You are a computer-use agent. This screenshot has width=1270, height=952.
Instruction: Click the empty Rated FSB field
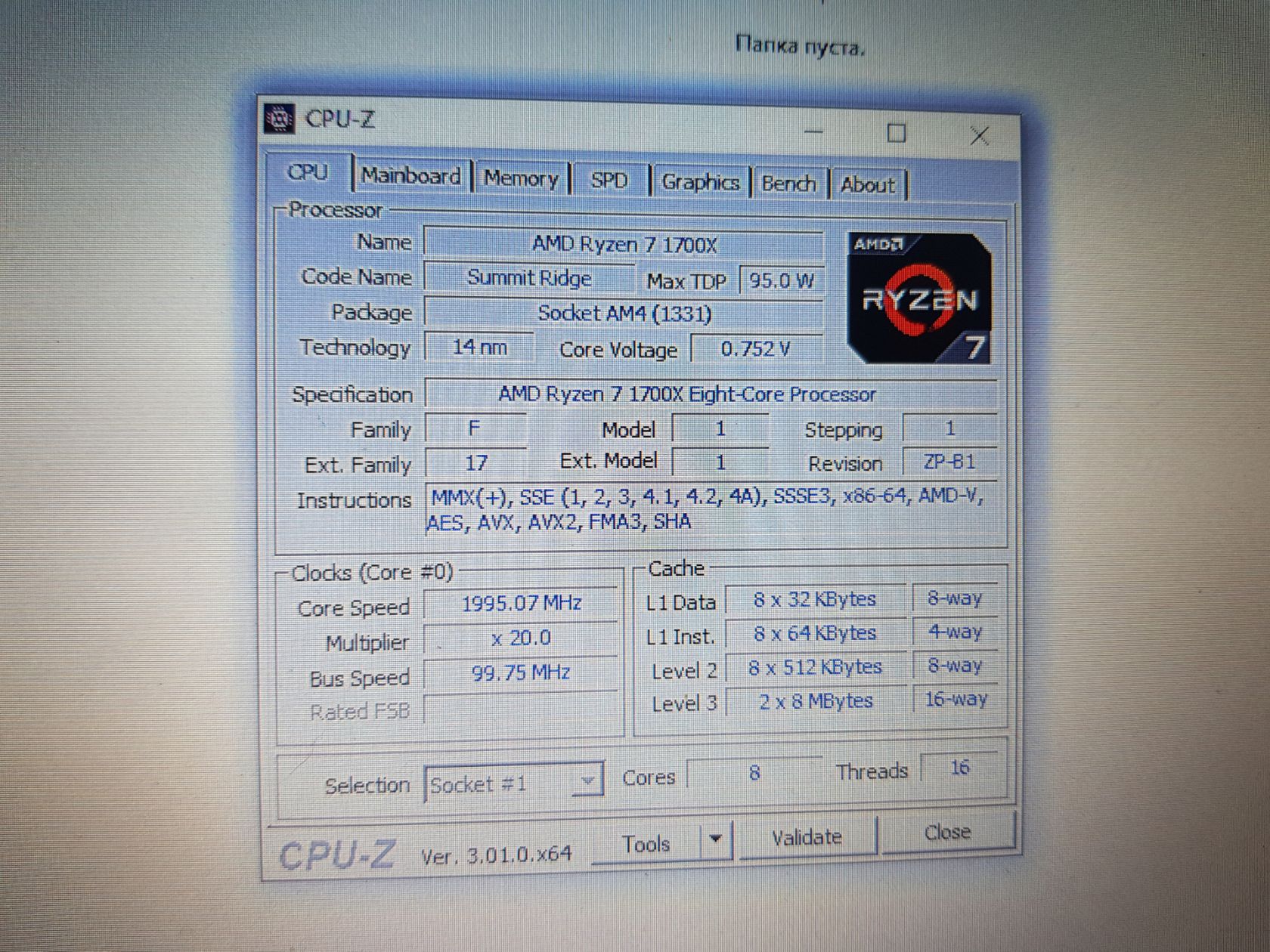coord(522,709)
